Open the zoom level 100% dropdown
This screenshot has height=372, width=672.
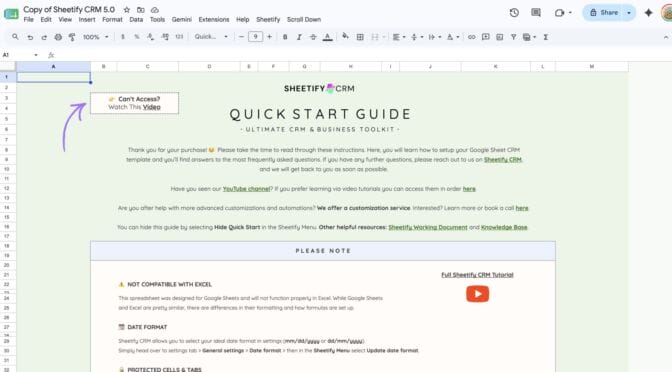pyautogui.click(x=96, y=37)
